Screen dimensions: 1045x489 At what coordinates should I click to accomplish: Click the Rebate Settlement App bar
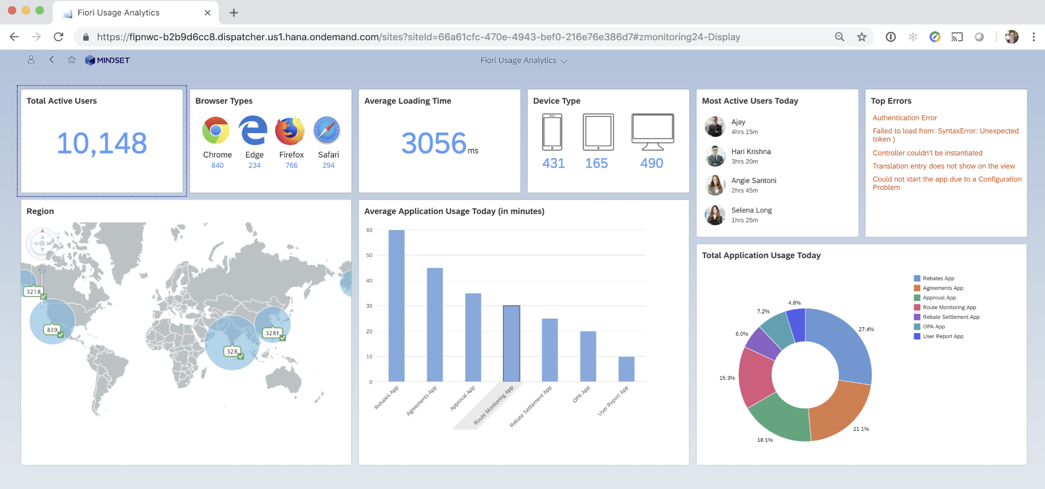[x=550, y=350]
